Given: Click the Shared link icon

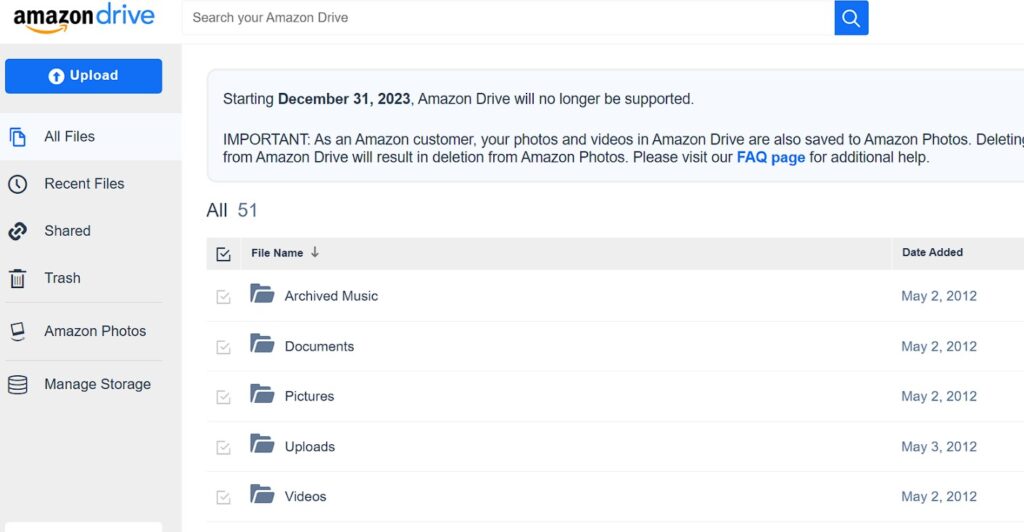Looking at the screenshot, I should tap(18, 231).
